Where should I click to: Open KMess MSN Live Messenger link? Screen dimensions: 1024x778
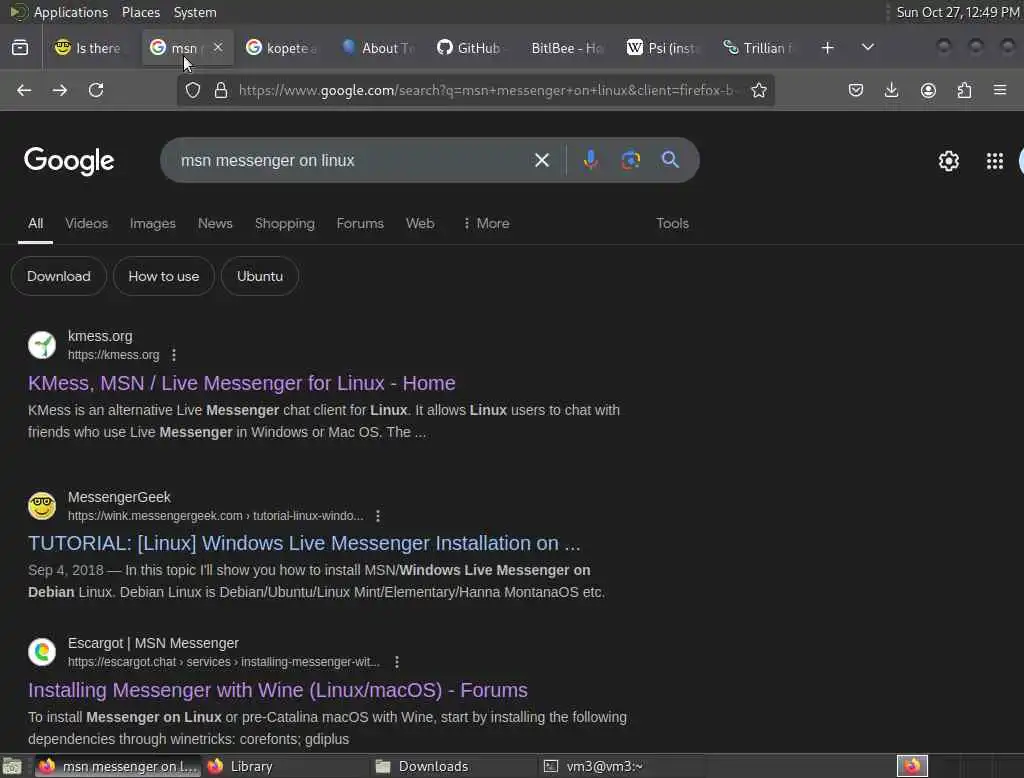pyautogui.click(x=242, y=383)
